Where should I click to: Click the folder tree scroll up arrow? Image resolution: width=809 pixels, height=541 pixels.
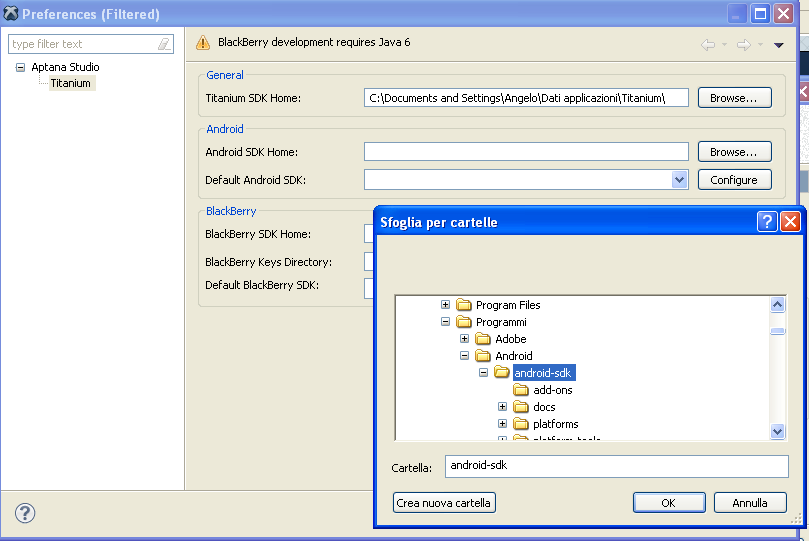point(777,304)
